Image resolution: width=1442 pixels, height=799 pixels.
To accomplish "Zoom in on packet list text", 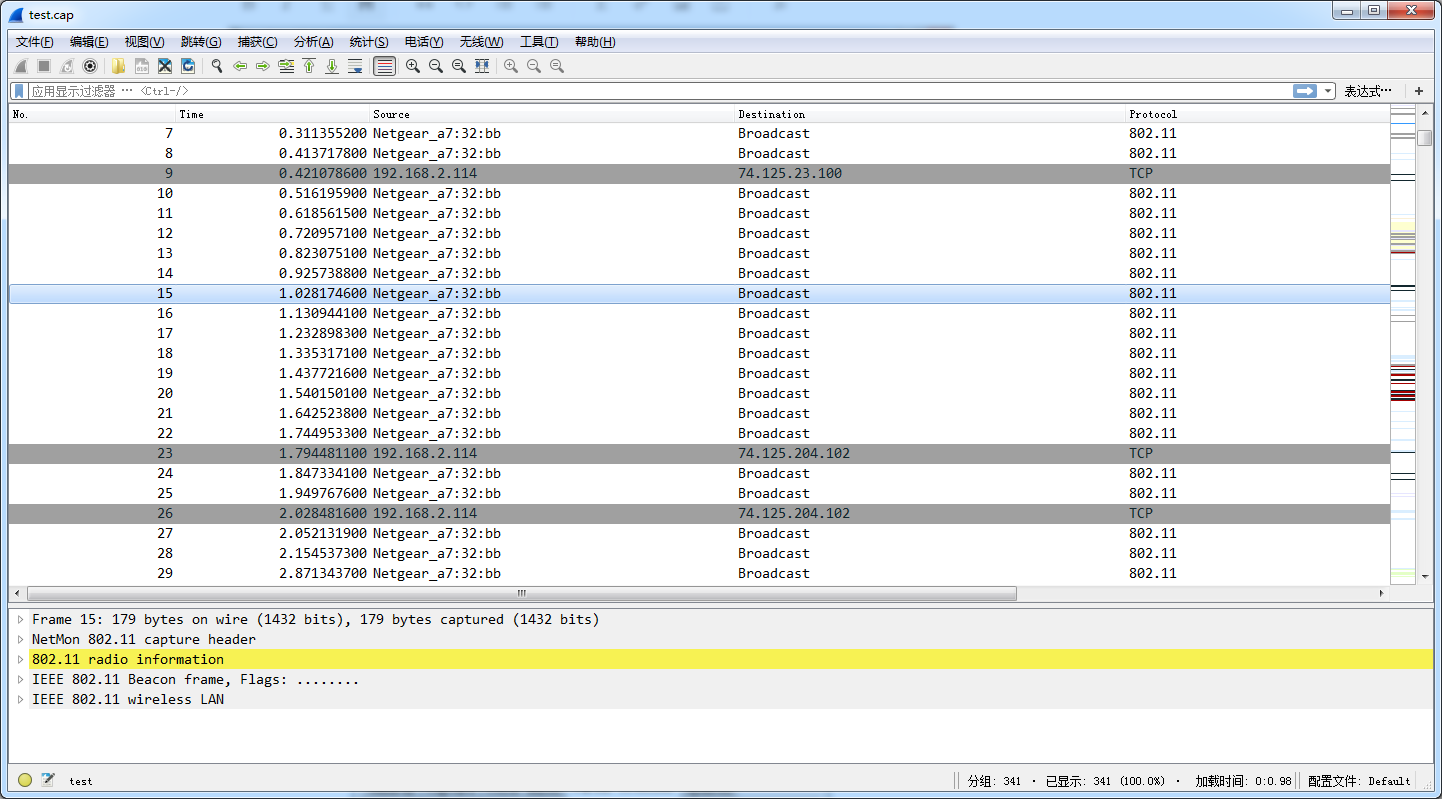I will (412, 66).
